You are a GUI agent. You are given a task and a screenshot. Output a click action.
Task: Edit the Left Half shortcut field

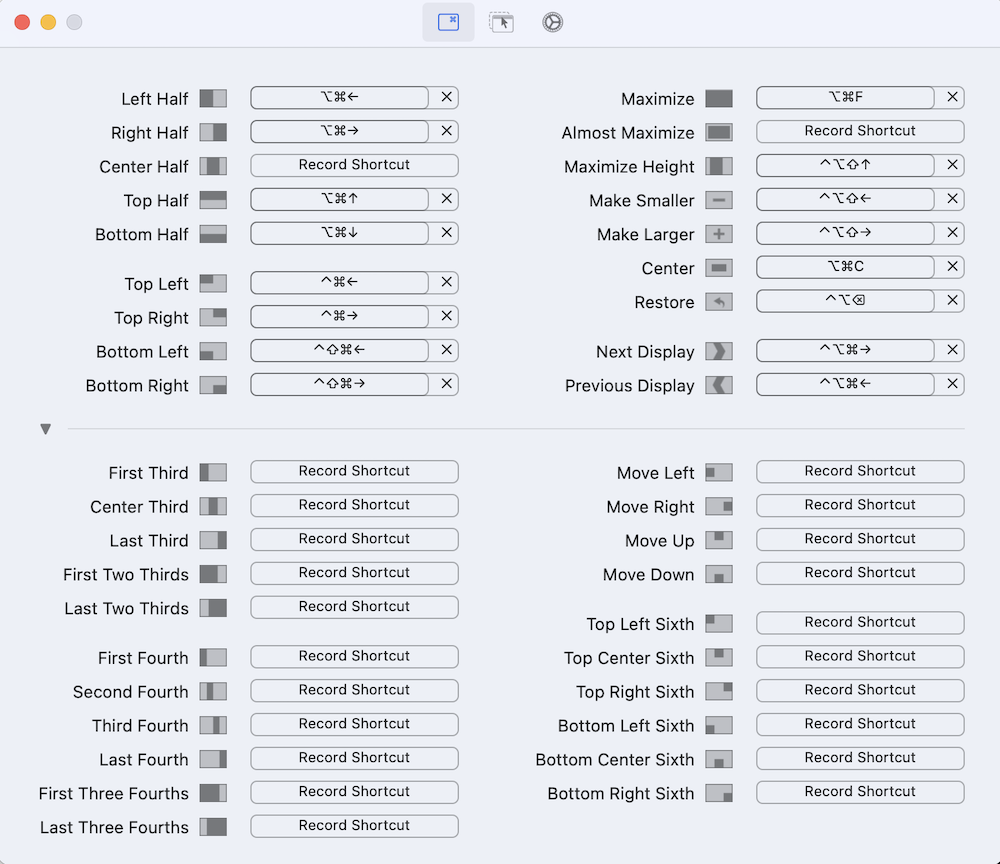pos(339,97)
